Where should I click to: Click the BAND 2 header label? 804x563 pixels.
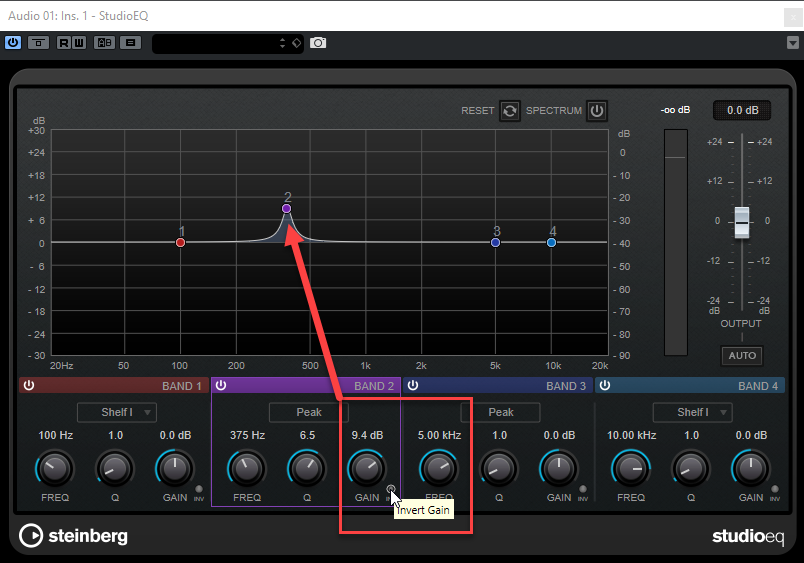coord(374,386)
